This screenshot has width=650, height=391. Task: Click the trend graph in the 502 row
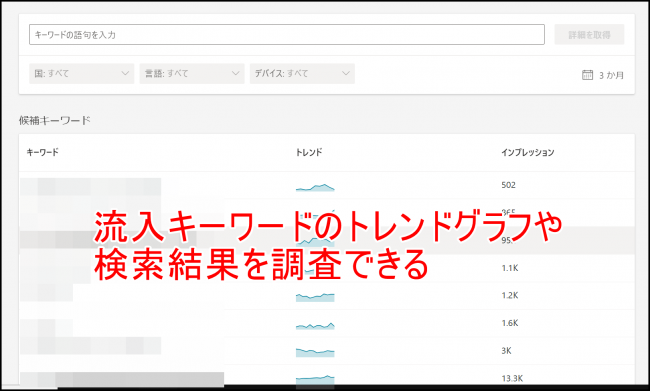[315, 187]
